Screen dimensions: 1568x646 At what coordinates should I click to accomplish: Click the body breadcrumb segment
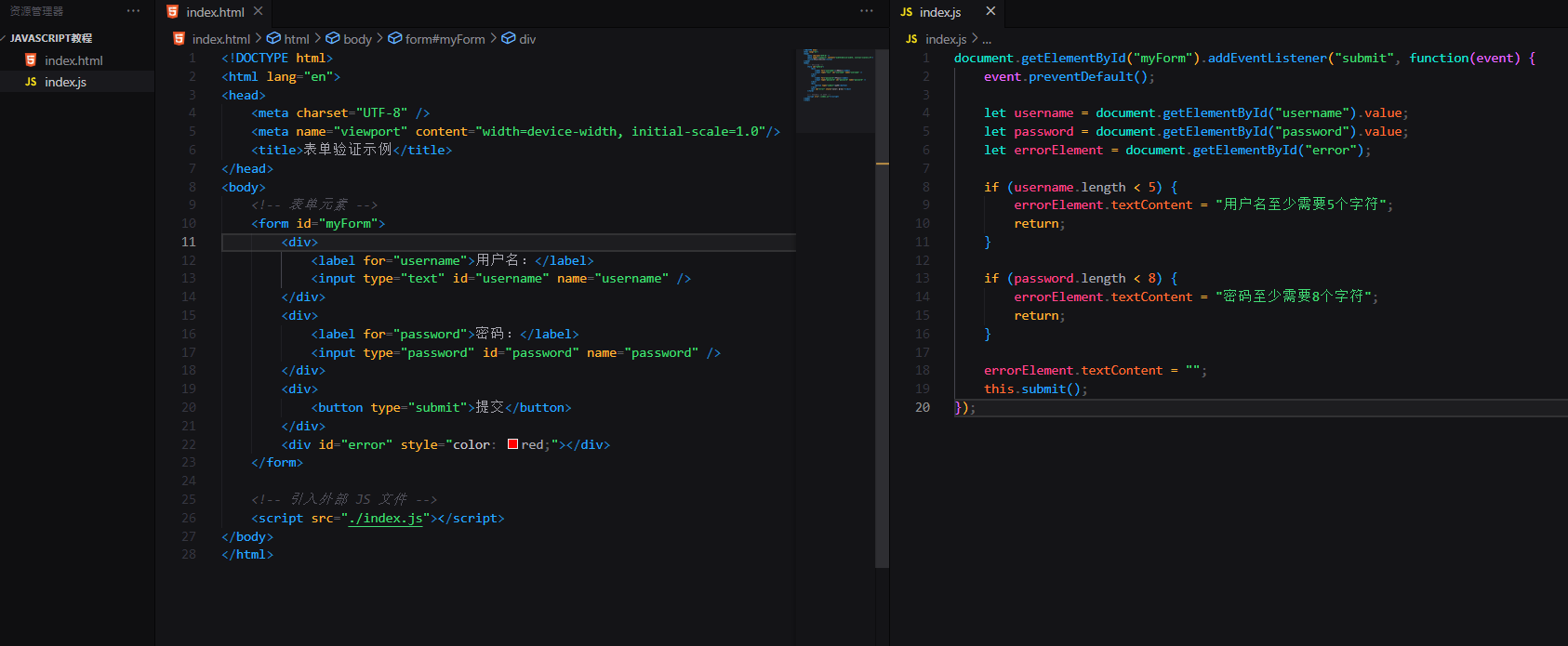357,39
